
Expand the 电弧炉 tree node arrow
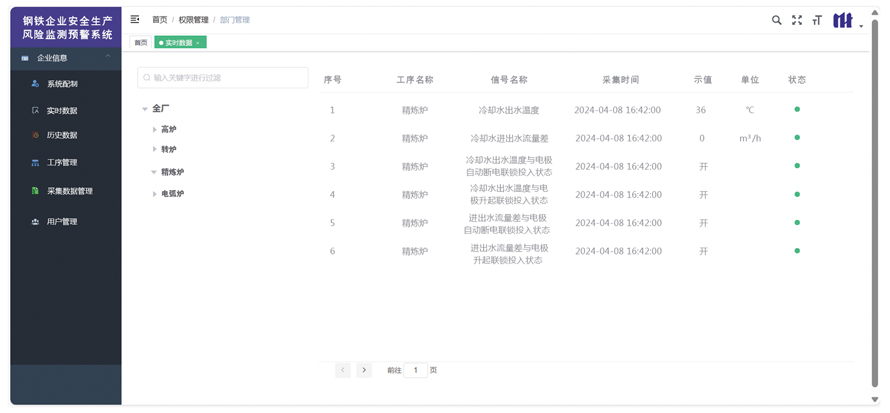pyautogui.click(x=154, y=194)
